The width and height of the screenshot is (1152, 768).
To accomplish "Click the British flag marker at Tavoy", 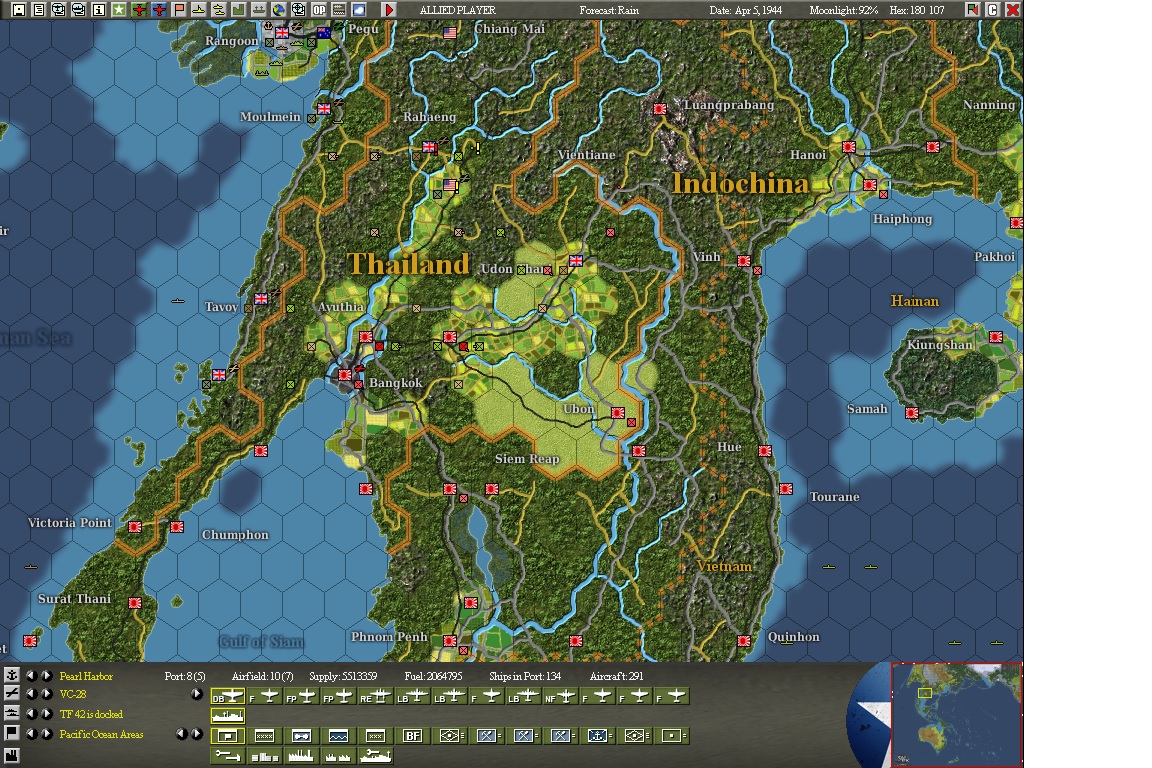I will pos(261,298).
